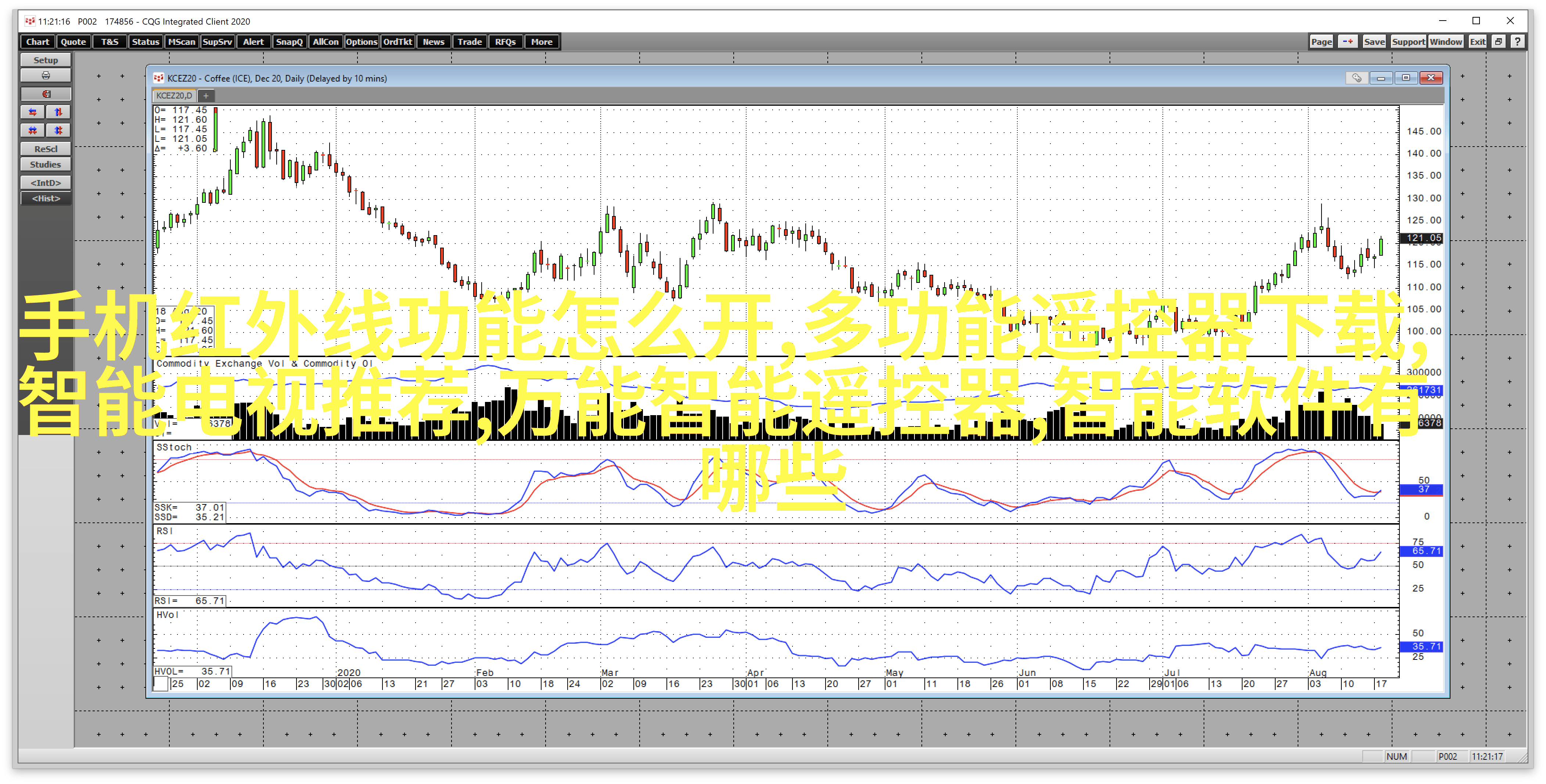Click the O= 117.45 open price readout
1546x784 pixels.
181,110
